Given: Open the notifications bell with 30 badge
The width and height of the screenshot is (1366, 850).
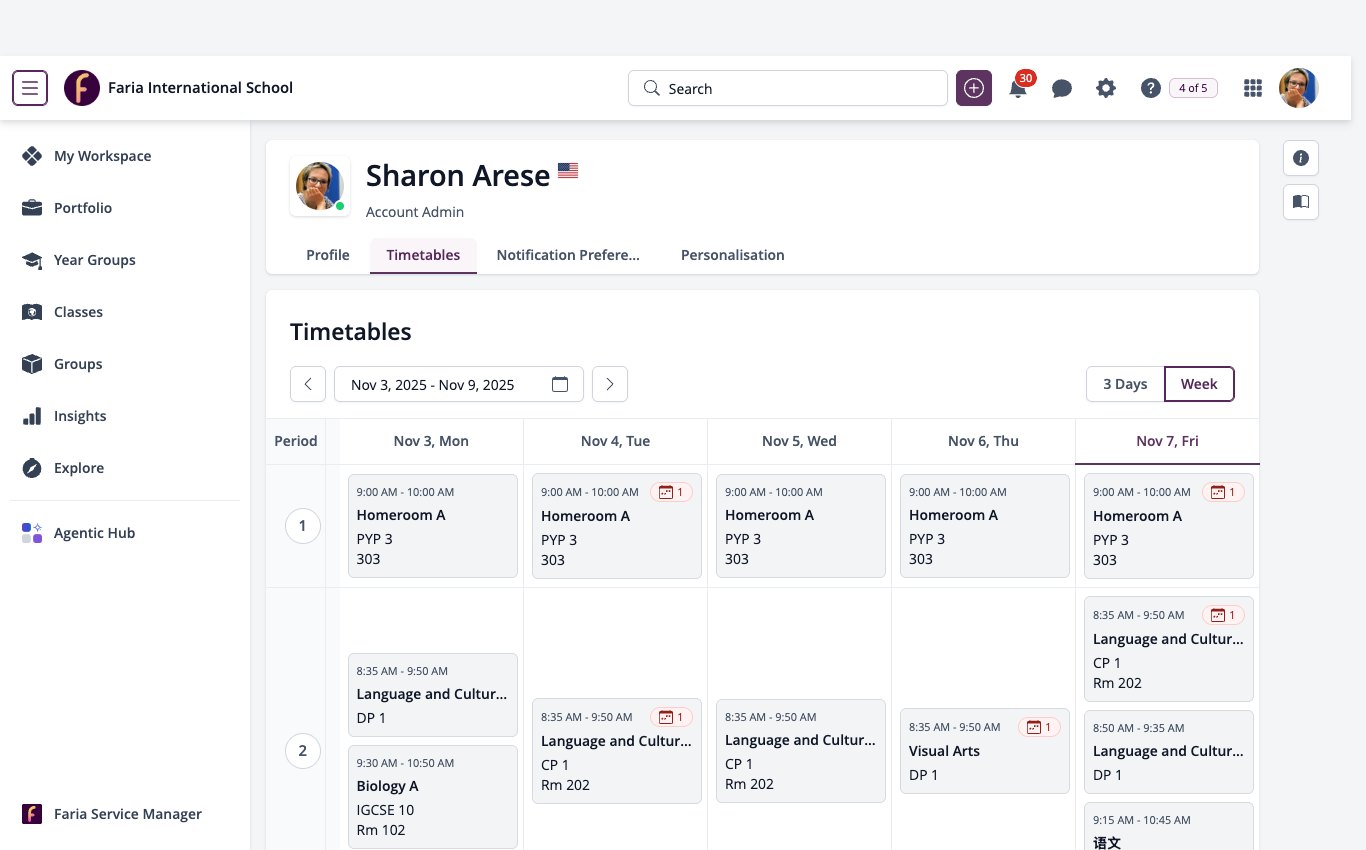Looking at the screenshot, I should coord(1018,88).
